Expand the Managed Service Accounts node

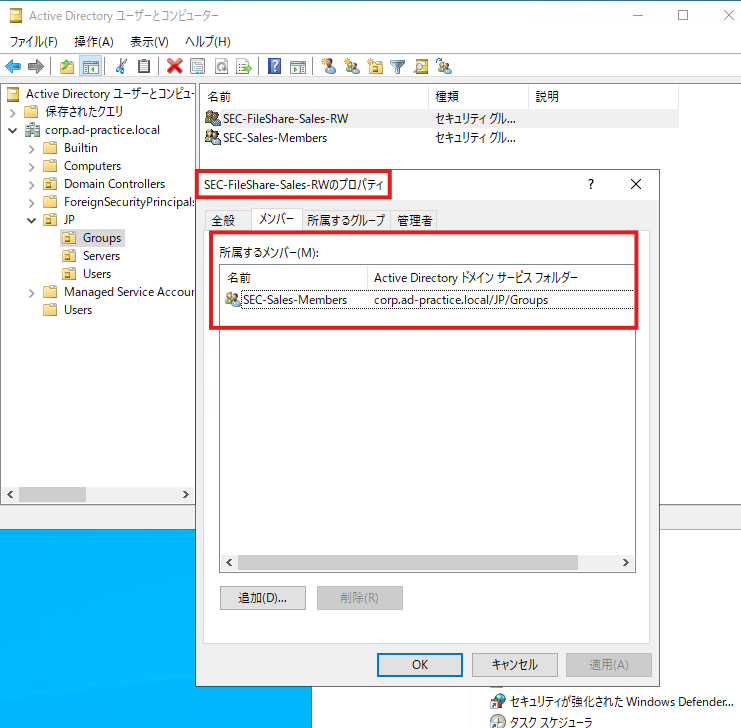click(x=32, y=293)
